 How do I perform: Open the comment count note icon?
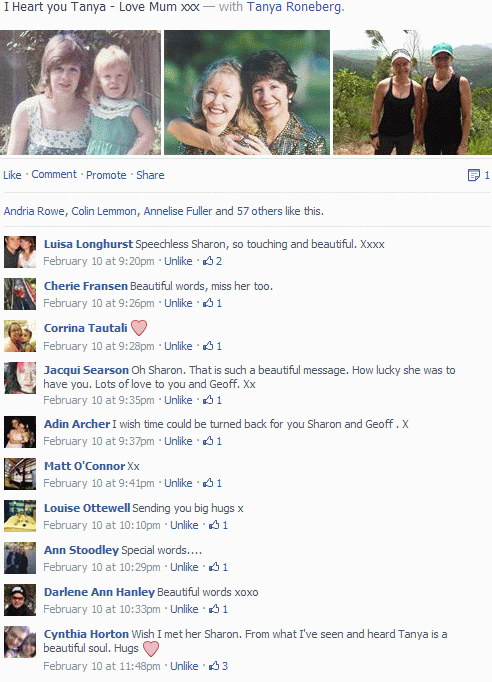[473, 175]
